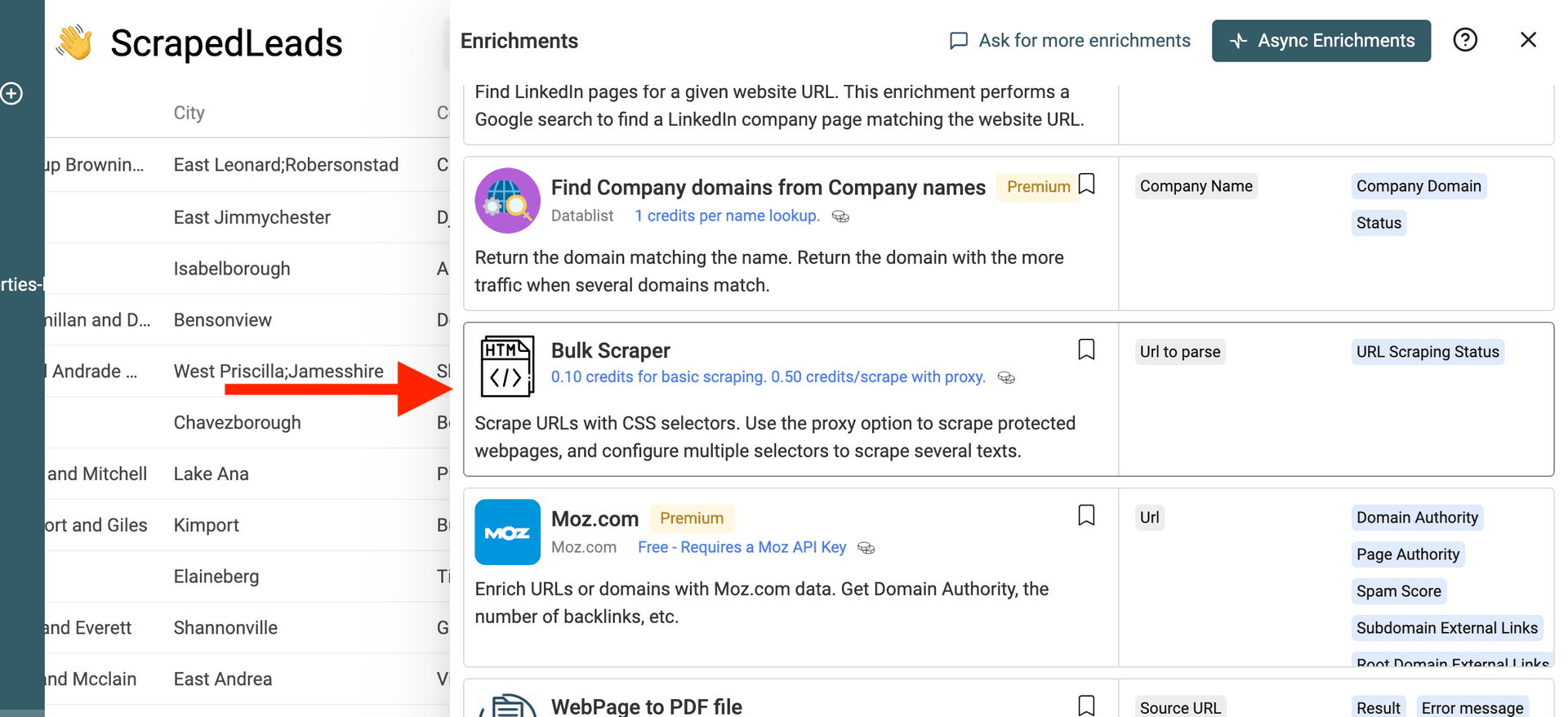Screen dimensions: 1568x717
Task: Click the Domain Authority output tag
Action: (1417, 518)
